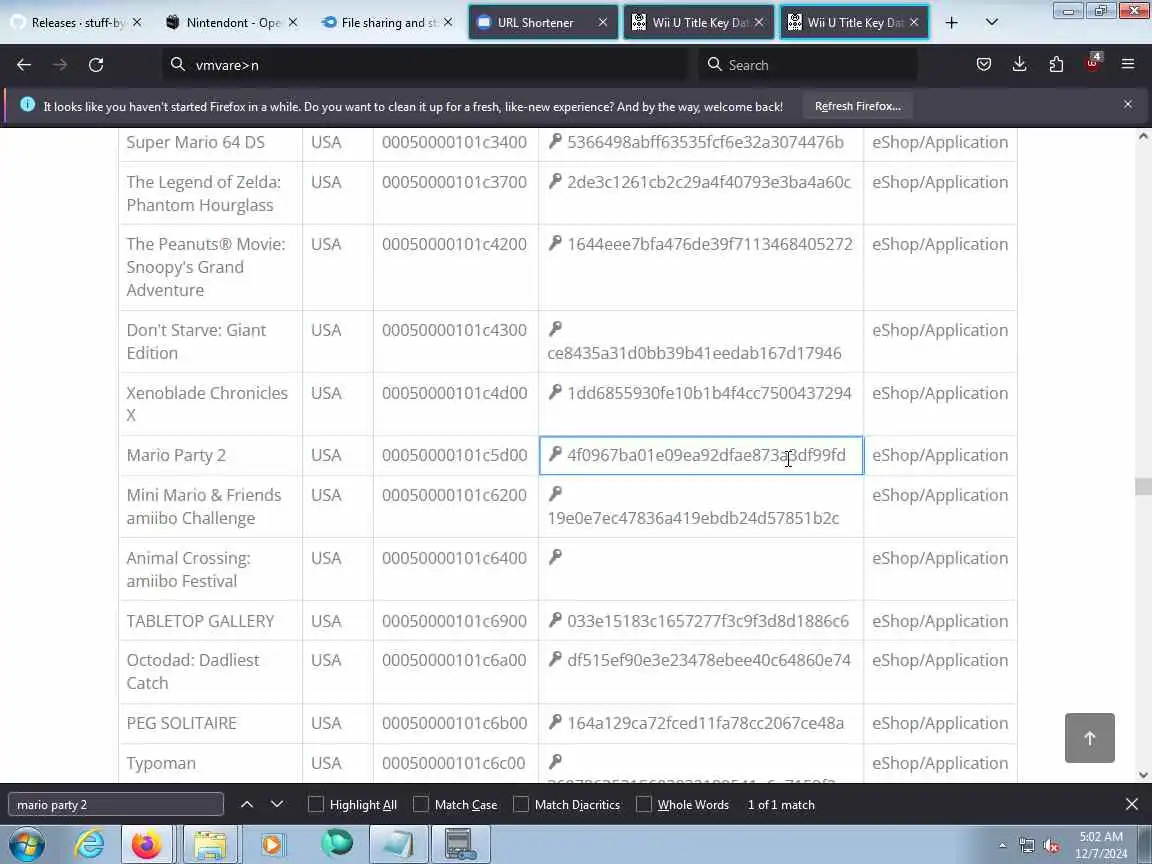
Task: Go back to previous page
Action: 24,65
